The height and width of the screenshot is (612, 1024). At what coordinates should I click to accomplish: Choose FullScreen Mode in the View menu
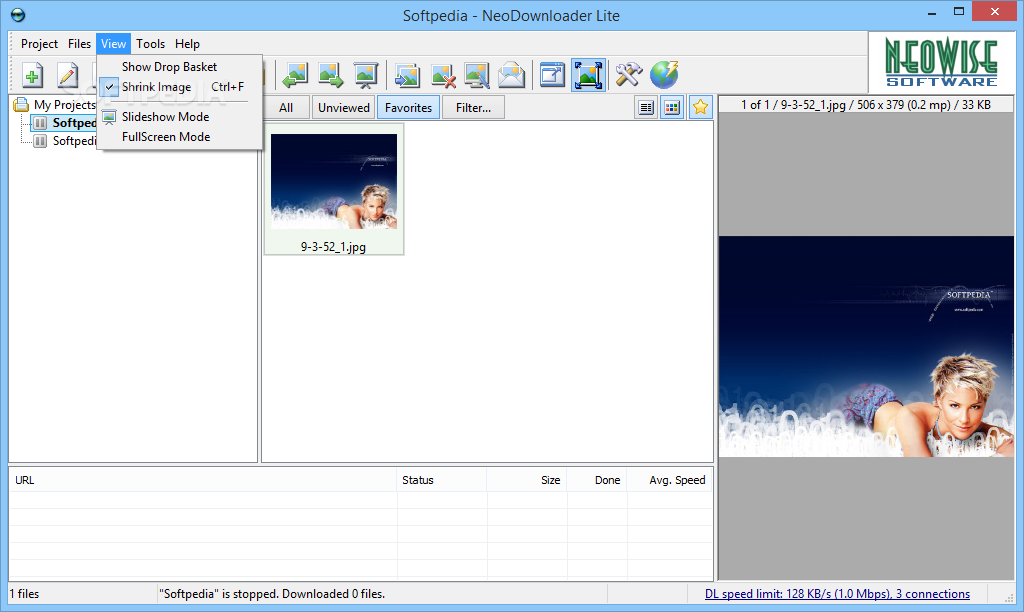[180, 137]
